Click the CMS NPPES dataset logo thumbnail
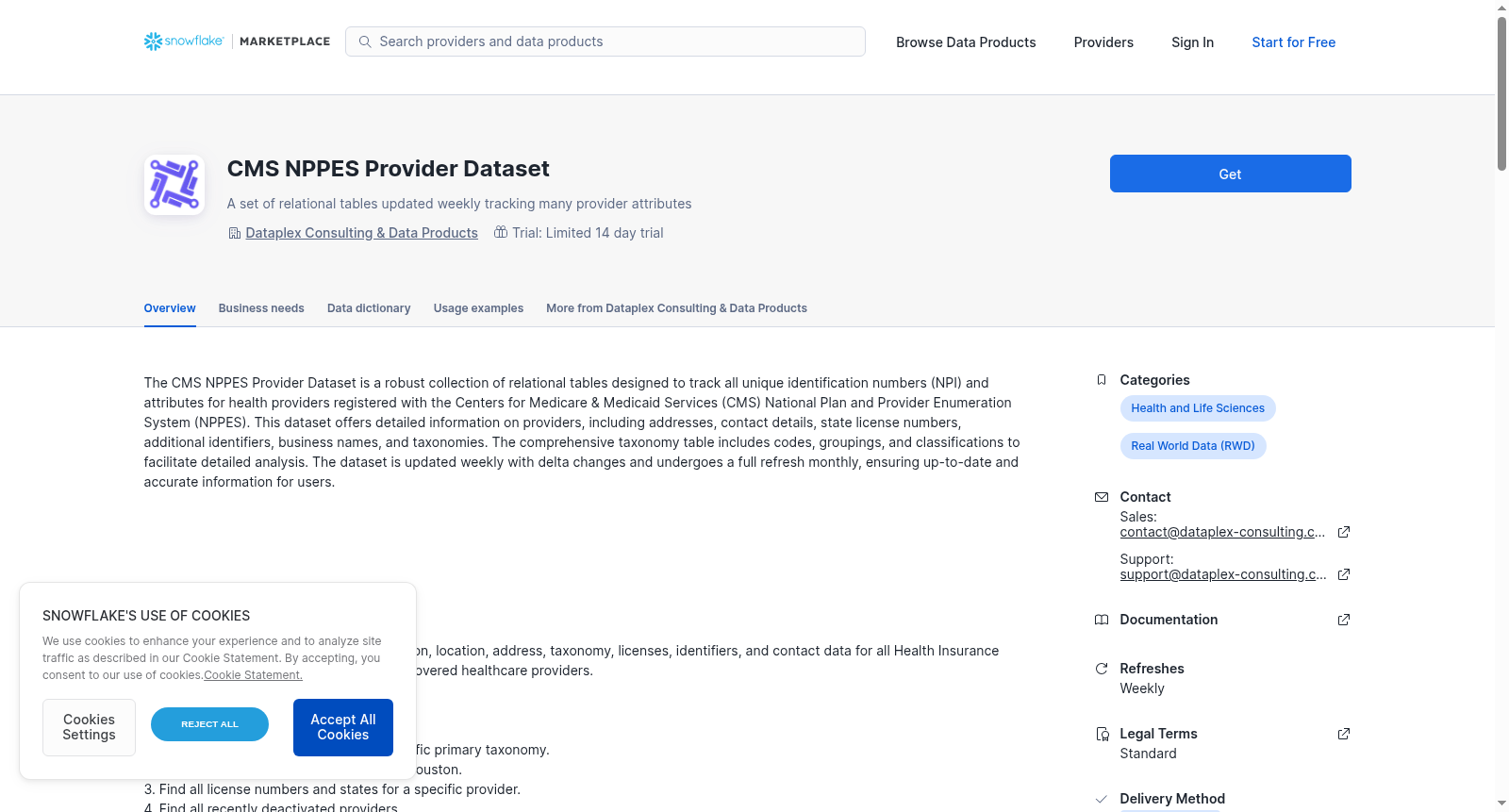The height and width of the screenshot is (812, 1509). pos(174,185)
